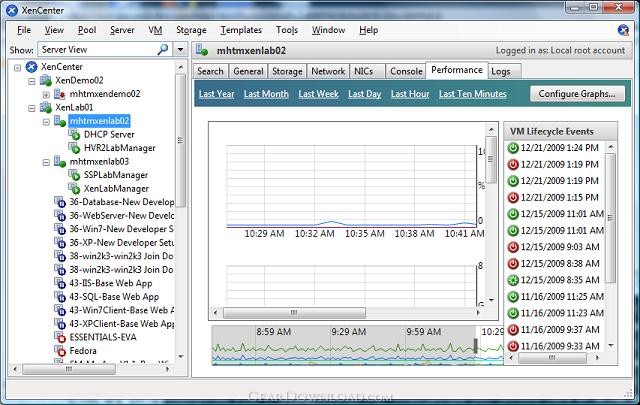
Task: Show the Last Month graph range
Action: tap(266, 94)
